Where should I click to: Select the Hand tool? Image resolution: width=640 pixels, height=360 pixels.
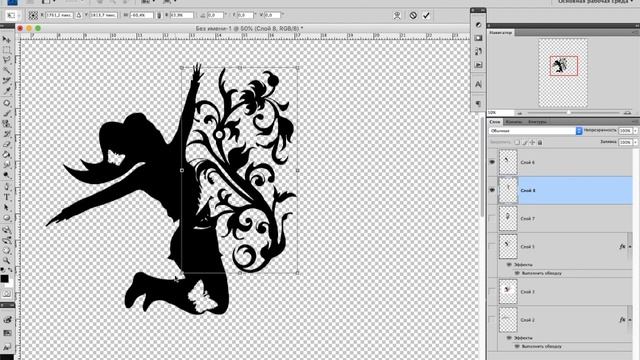click(x=6, y=250)
